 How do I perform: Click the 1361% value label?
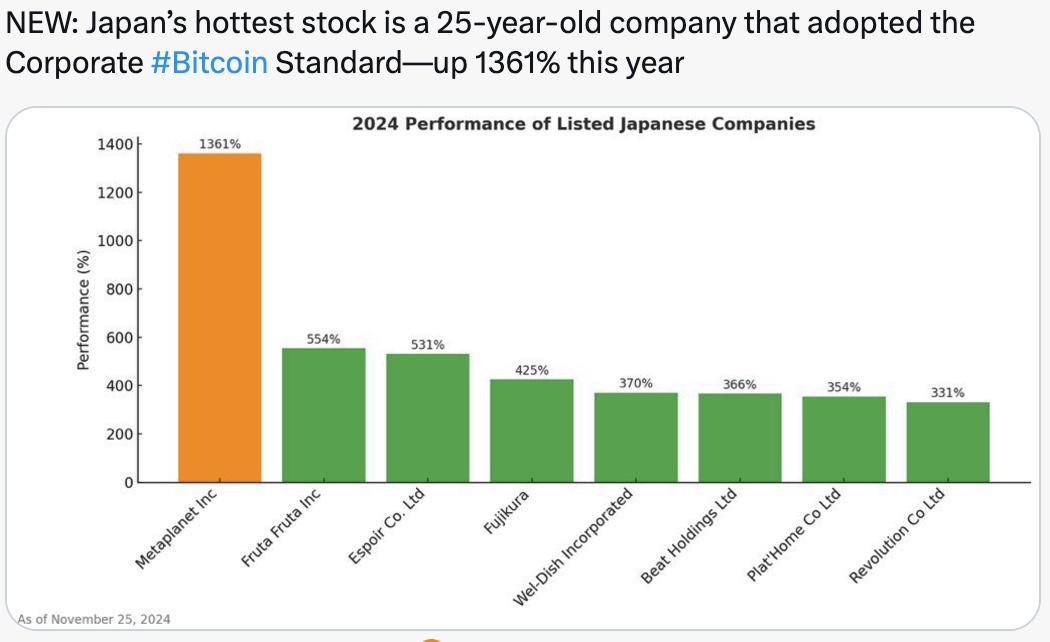(x=220, y=144)
